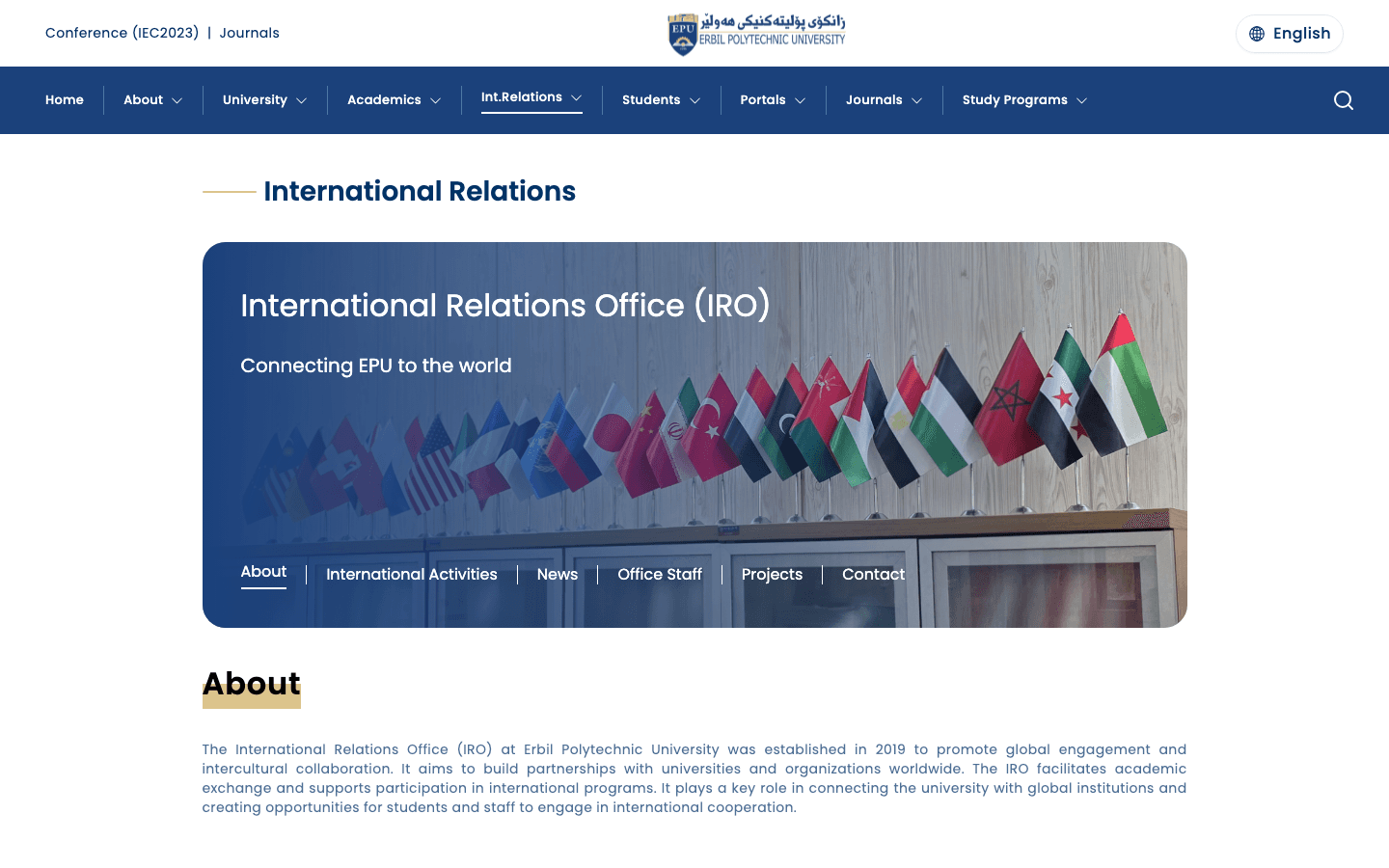This screenshot has height=868, width=1389.
Task: Open the Academics menu item
Action: pos(384,100)
